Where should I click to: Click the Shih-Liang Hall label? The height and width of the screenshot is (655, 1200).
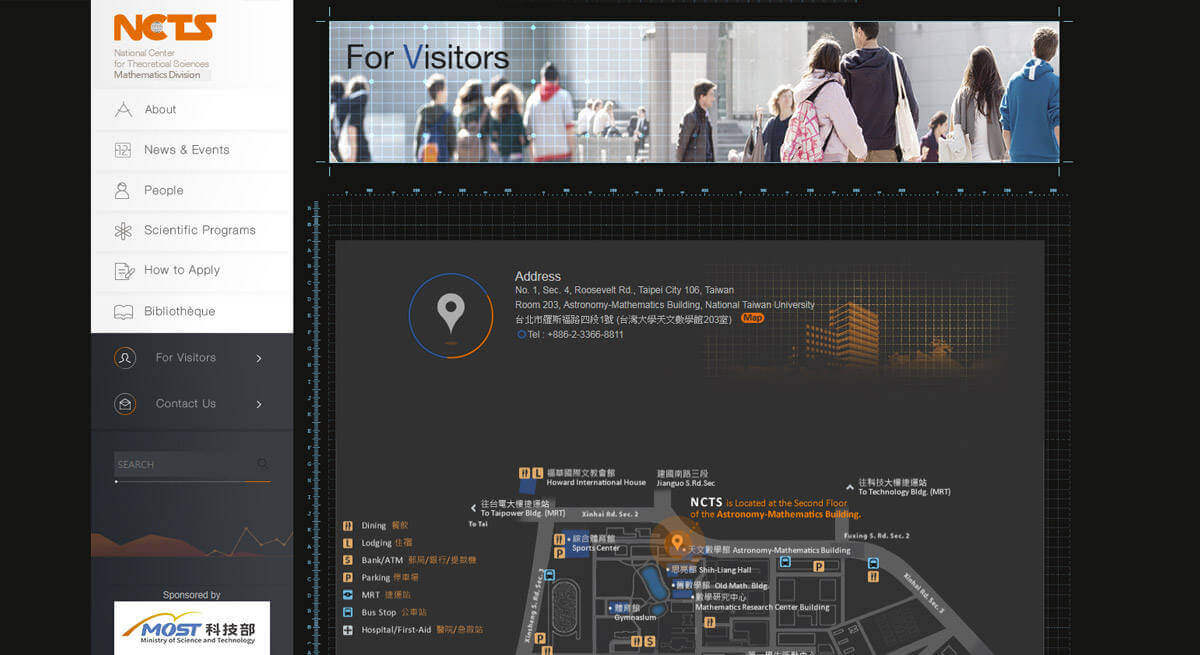click(725, 570)
